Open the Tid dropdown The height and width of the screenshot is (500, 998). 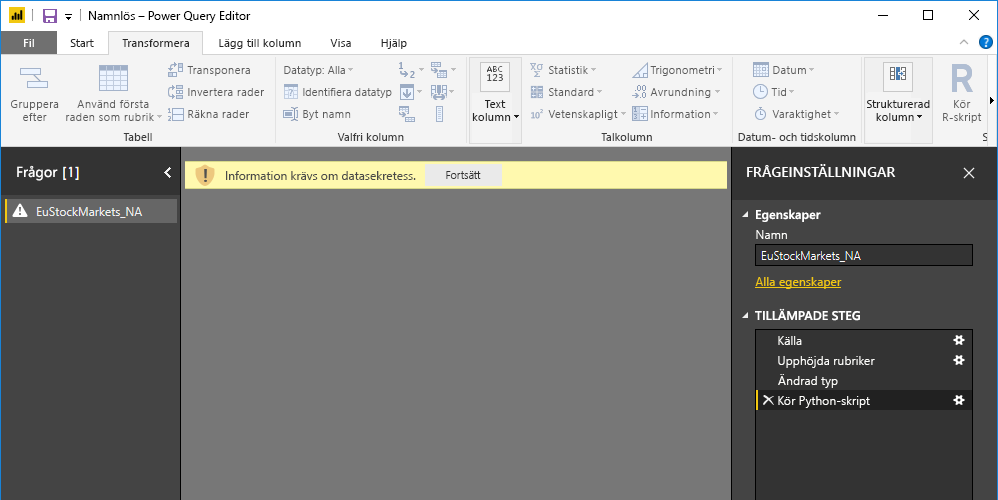[773, 92]
